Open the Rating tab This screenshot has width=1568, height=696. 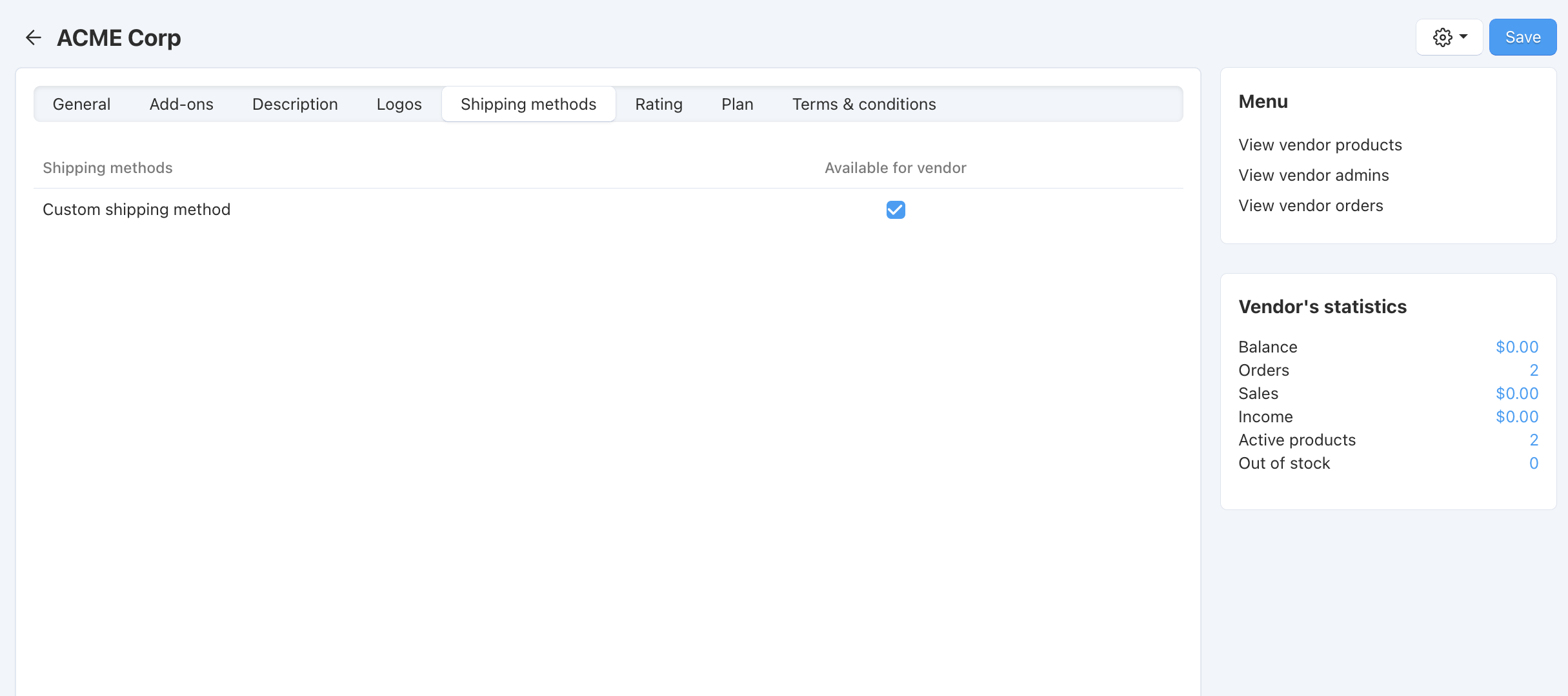tap(659, 104)
